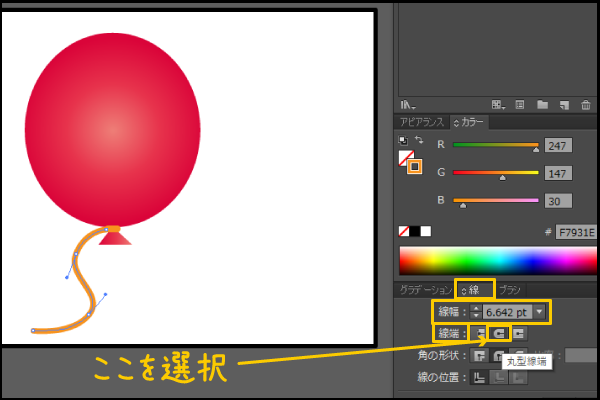
Task: Click the G channel slider
Action: 495,174
